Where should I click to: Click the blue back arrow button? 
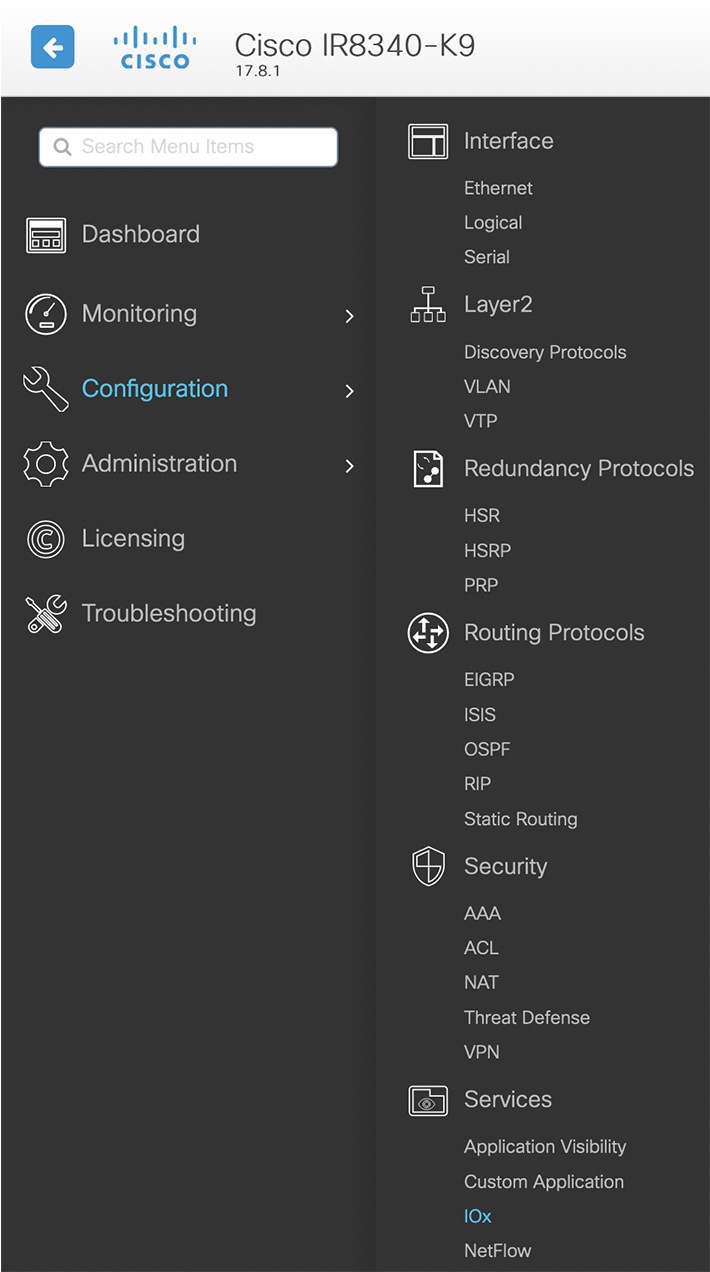coord(53,47)
